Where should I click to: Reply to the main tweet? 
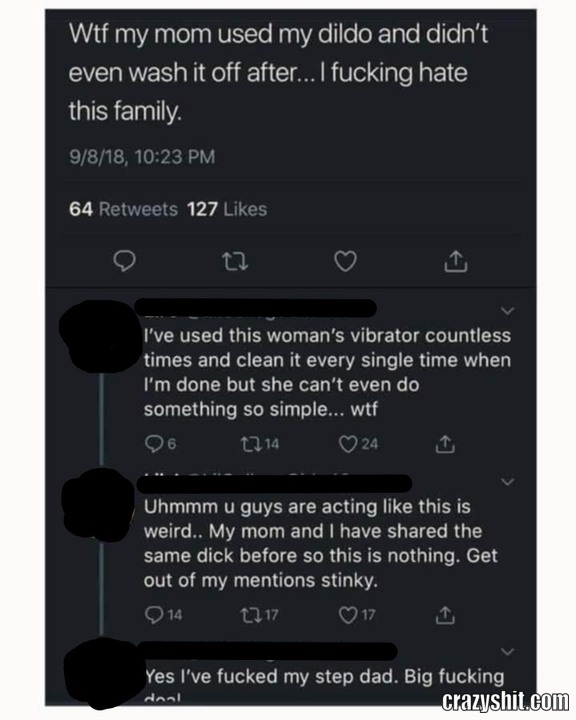124,261
